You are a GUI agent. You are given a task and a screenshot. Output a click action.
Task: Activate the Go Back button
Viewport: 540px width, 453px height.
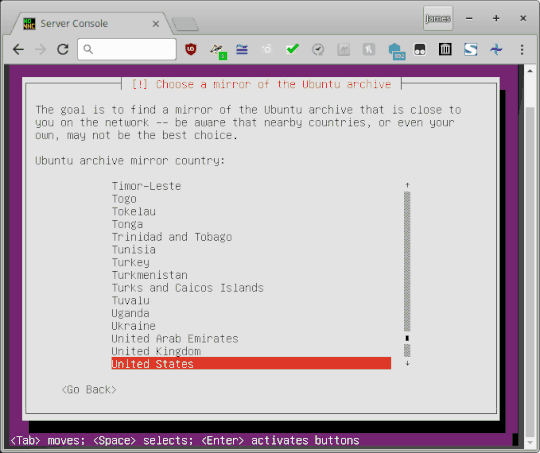[x=89, y=390]
